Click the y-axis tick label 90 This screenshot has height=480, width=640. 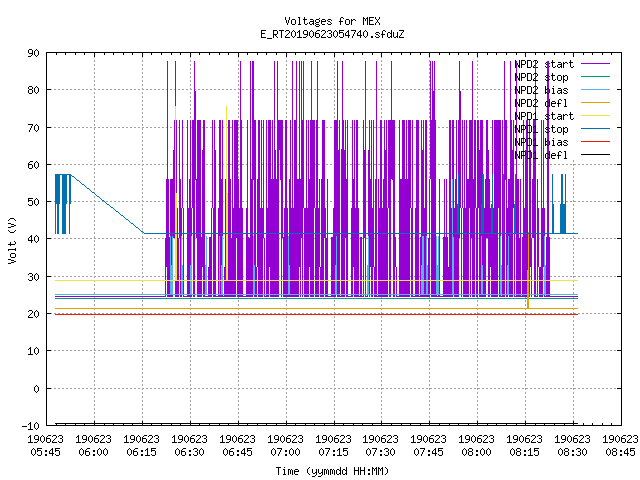tap(33, 53)
